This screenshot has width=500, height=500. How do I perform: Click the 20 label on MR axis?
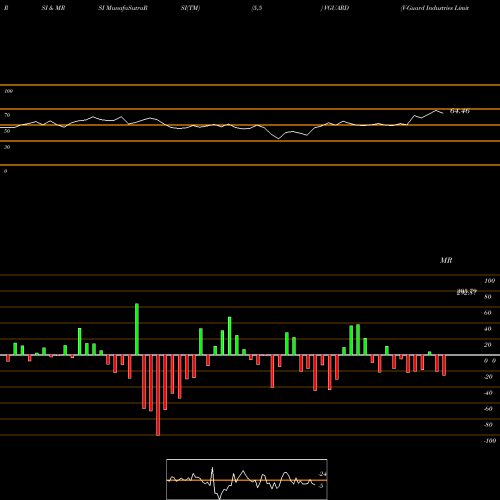488,345
